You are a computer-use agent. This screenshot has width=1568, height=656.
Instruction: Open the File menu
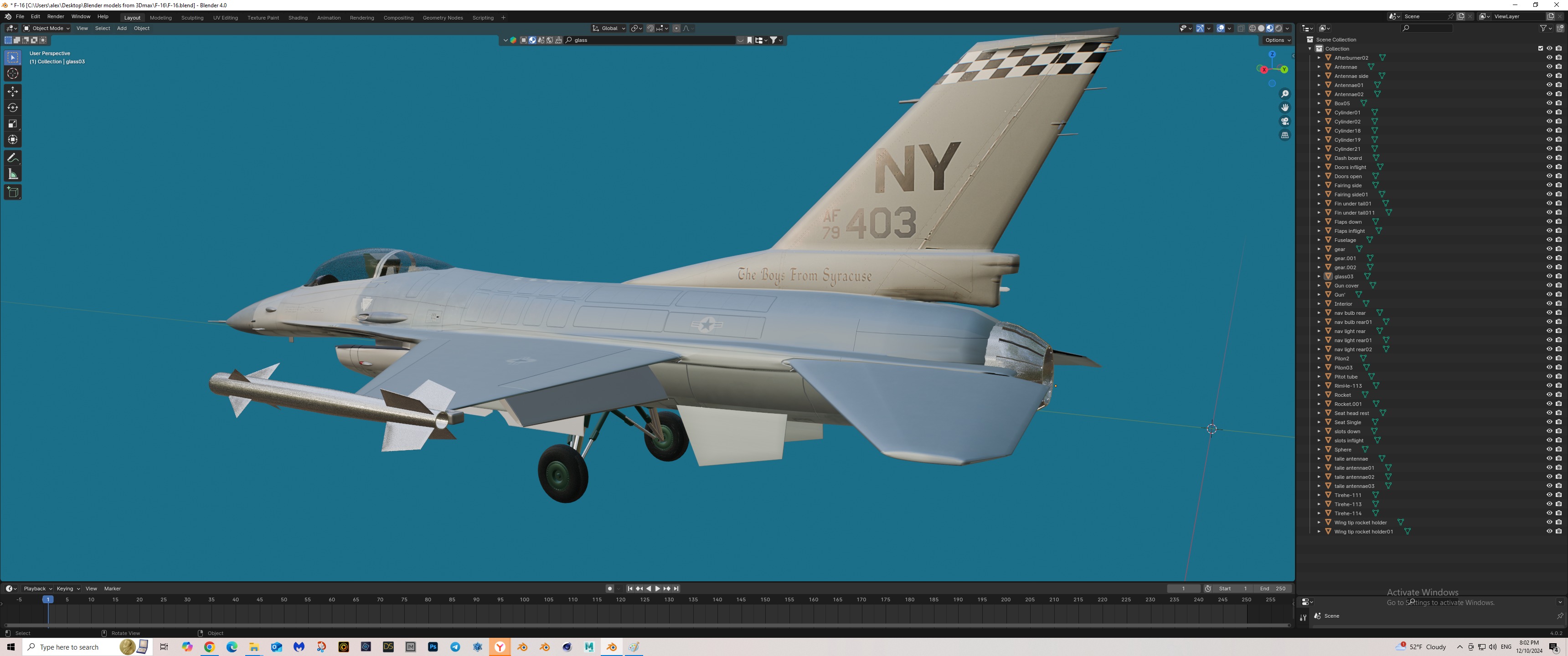[x=20, y=16]
